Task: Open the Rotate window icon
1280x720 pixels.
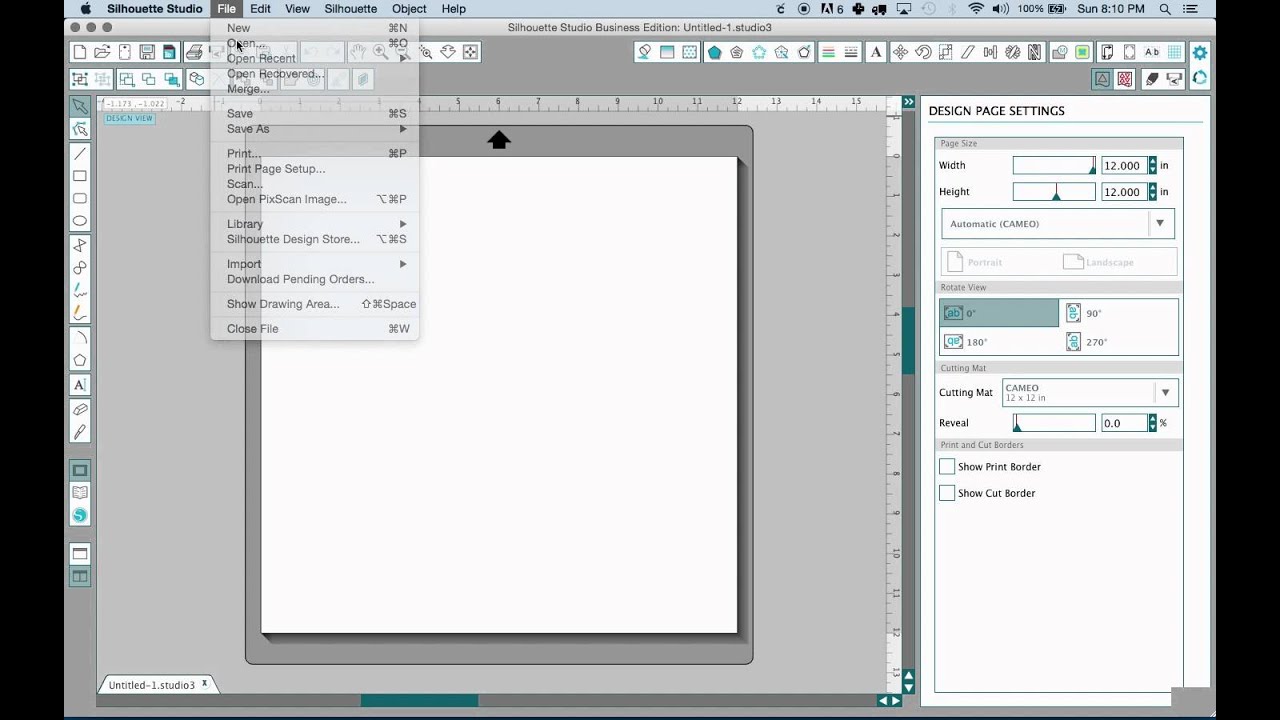Action: pyautogui.click(x=923, y=52)
